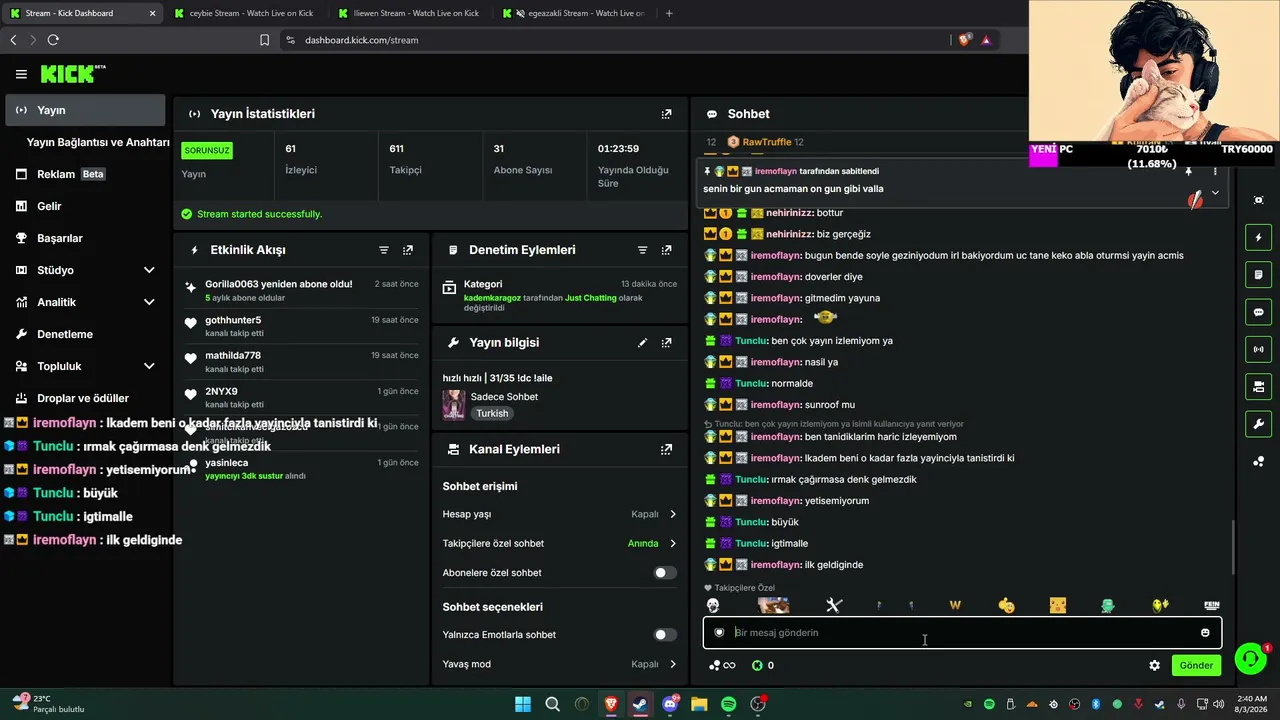Select the gold W emote

(x=955, y=605)
